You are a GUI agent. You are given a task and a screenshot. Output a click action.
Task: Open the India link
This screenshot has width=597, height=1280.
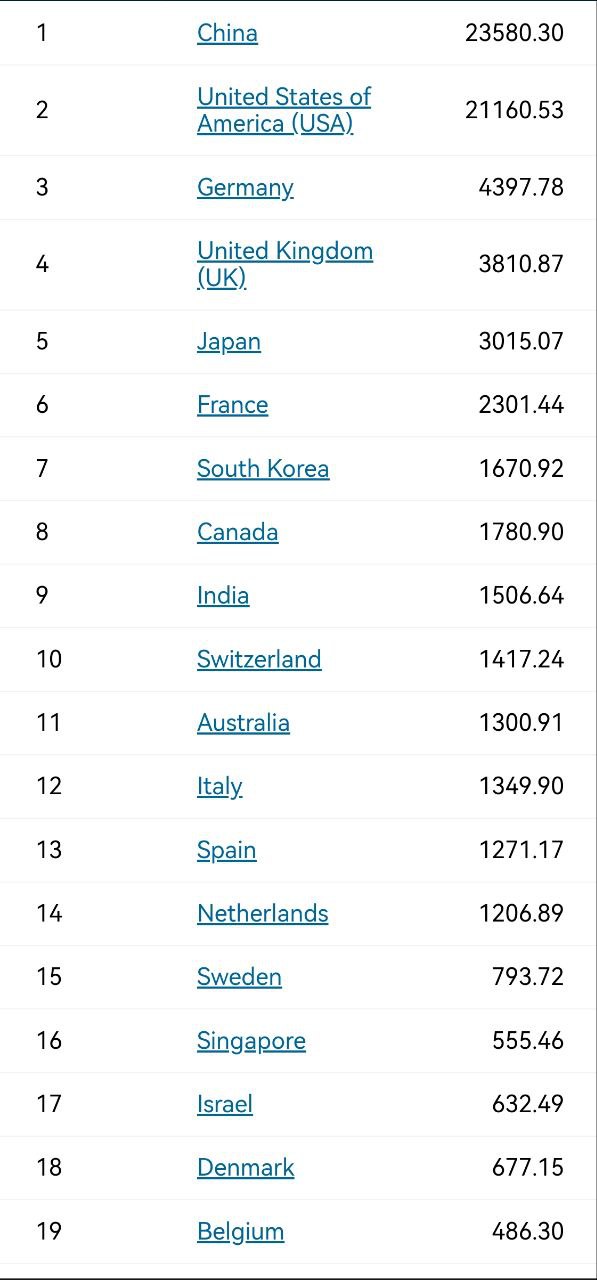point(223,595)
